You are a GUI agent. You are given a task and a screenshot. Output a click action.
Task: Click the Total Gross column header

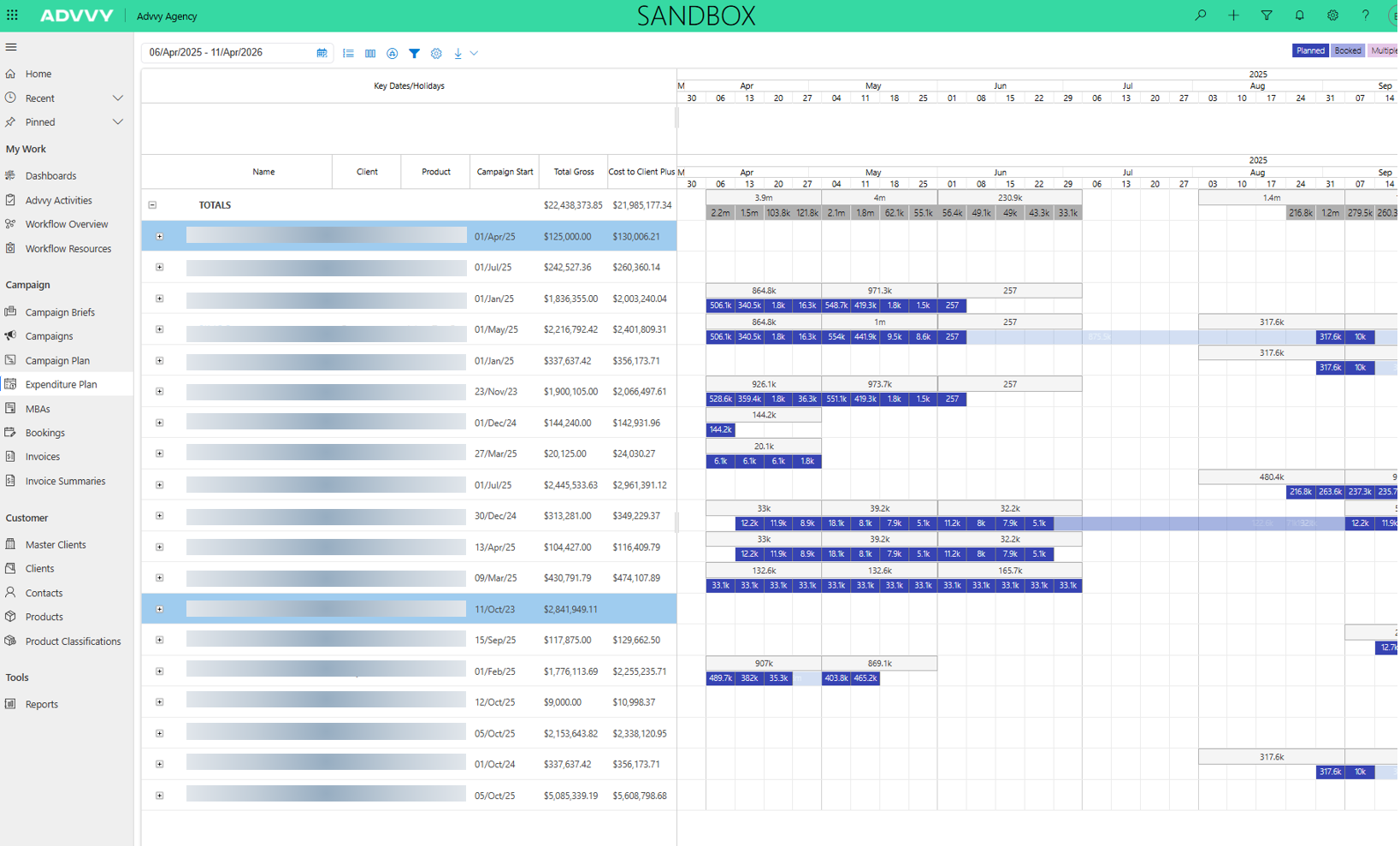(x=574, y=172)
